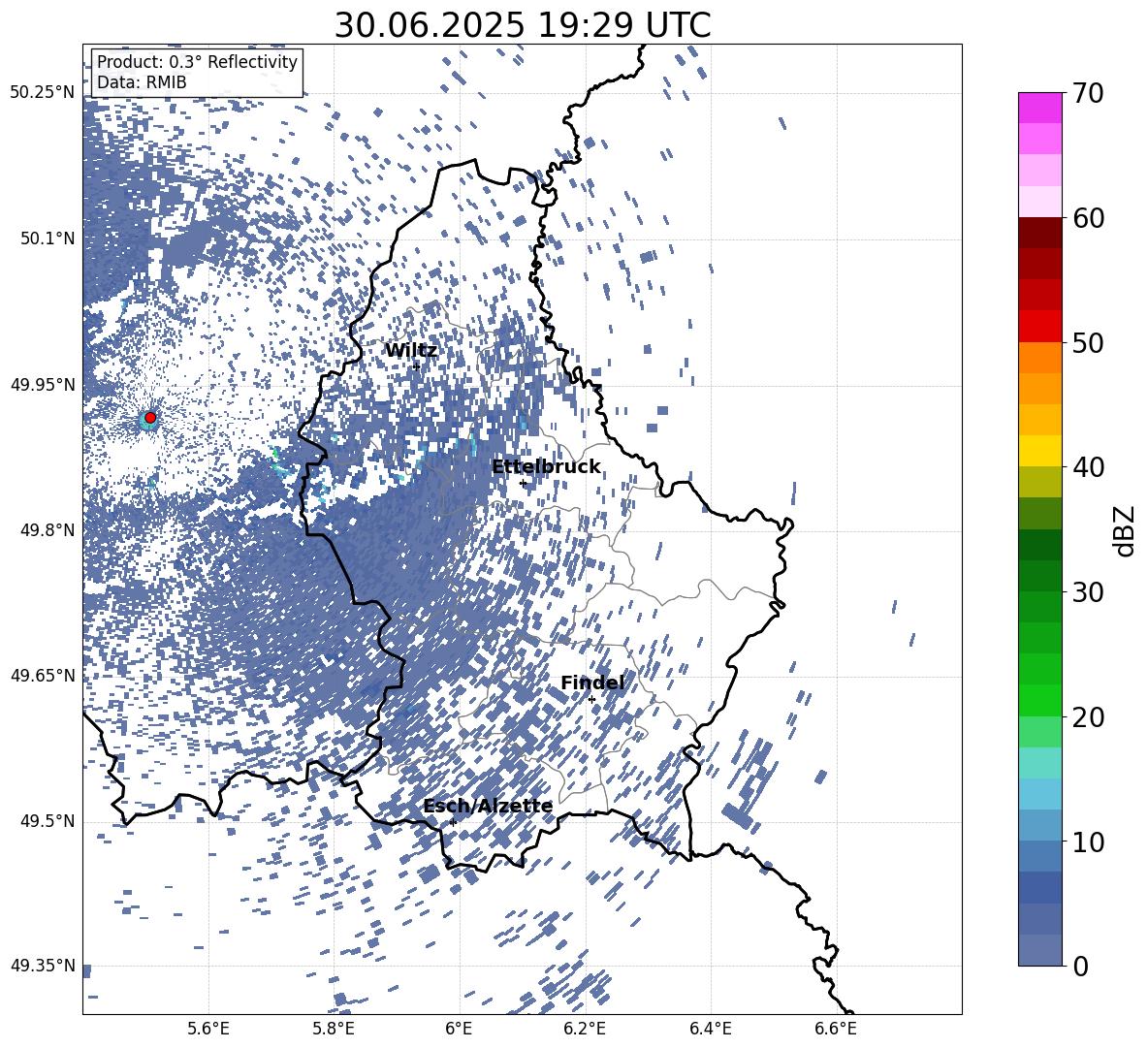Click the cross marker below Ettelbruck label

(x=524, y=483)
